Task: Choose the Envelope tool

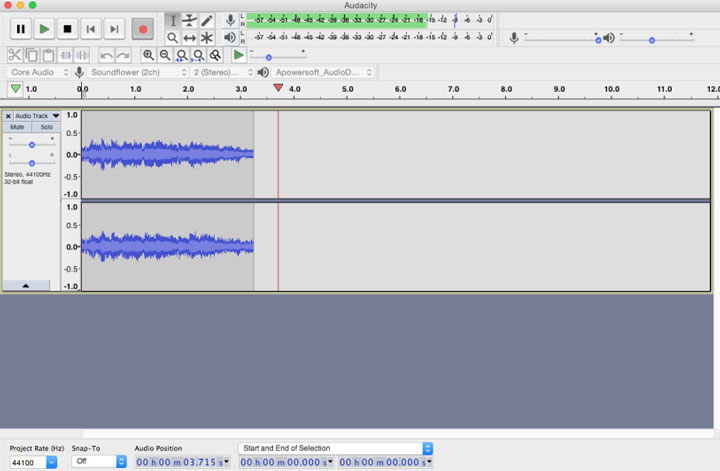Action: tap(190, 20)
